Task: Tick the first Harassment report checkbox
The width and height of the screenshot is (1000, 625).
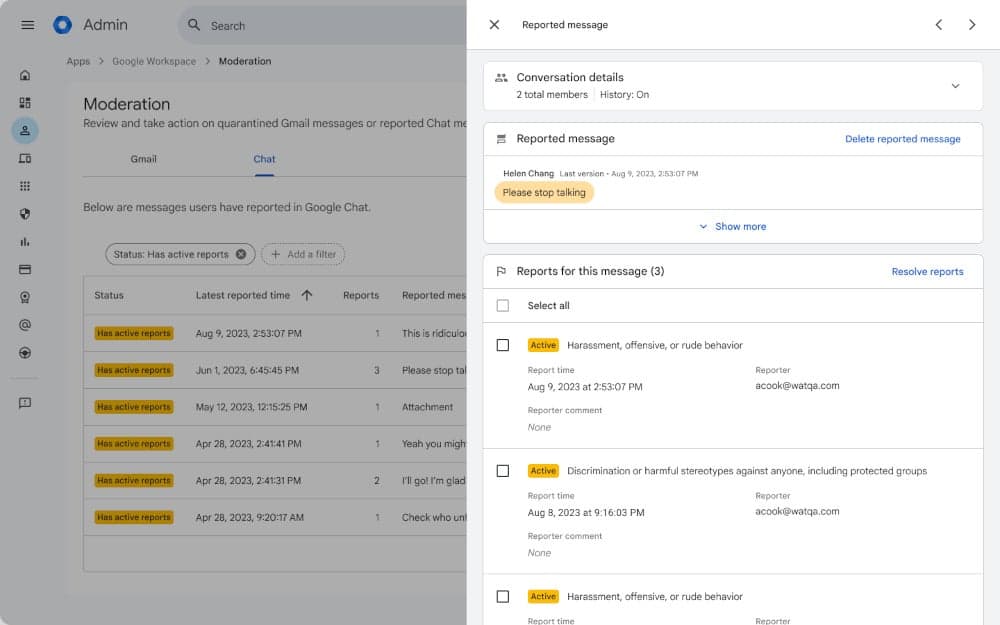Action: pyautogui.click(x=503, y=344)
